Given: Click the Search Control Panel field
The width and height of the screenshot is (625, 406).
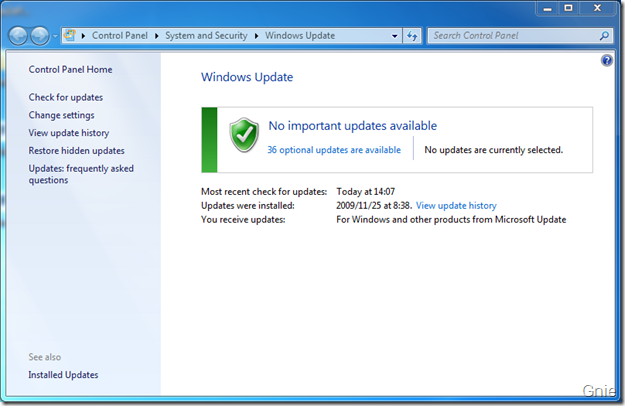Looking at the screenshot, I should pos(512,36).
